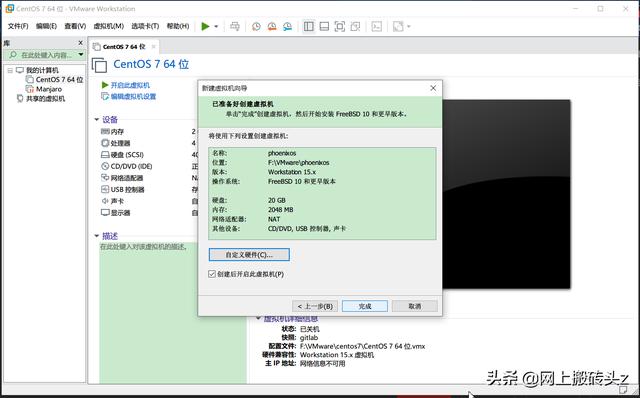
Task: Close the CentOS 7 64 位 tab
Action: tap(153, 47)
